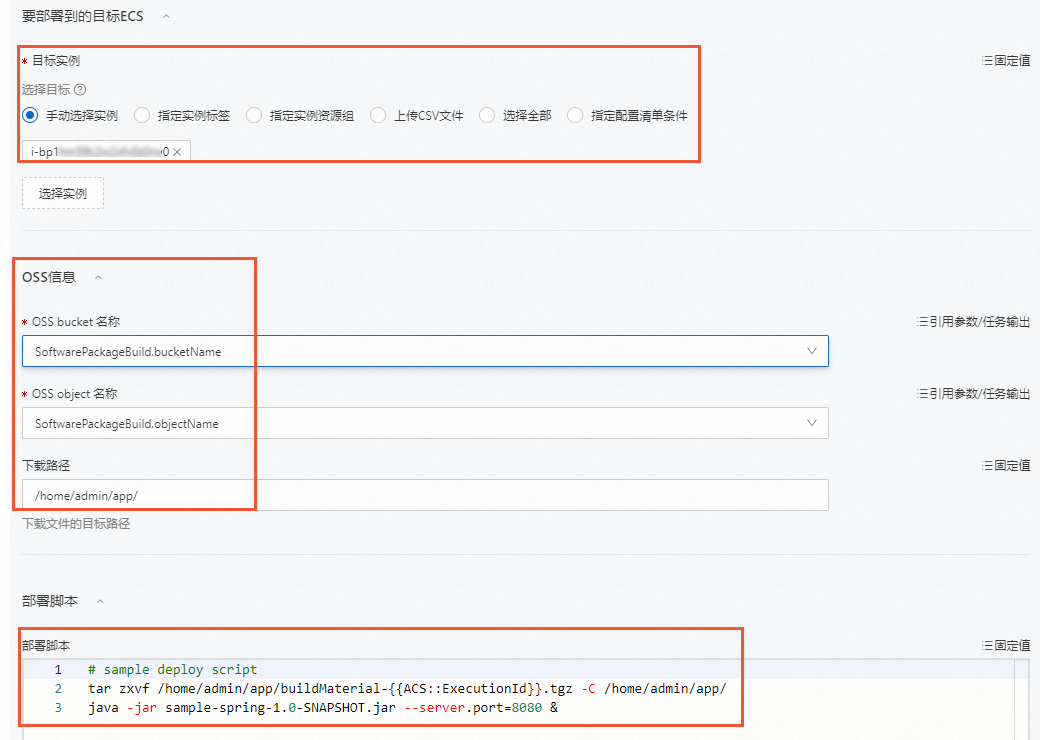Collapse the OSS信息 section
1040x740 pixels.
(x=98, y=277)
